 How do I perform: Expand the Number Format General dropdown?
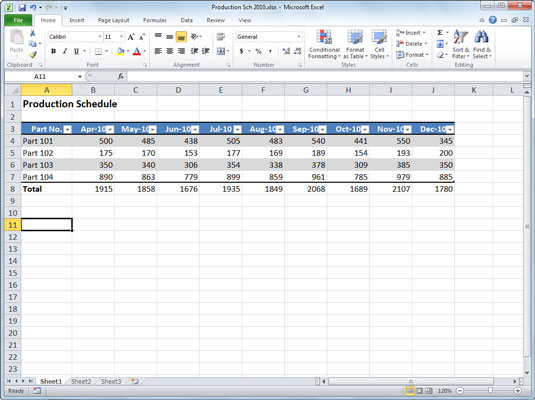coord(299,37)
